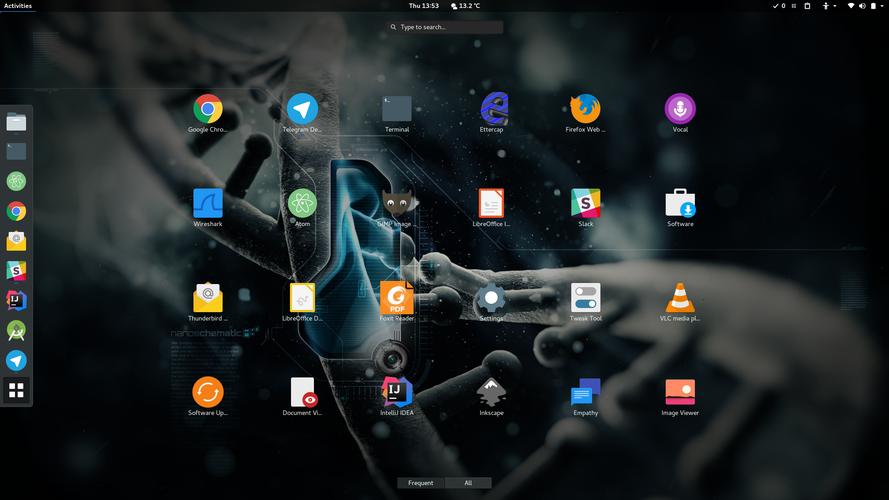889x500 pixels.
Task: Open the Image Viewer app
Action: click(680, 396)
